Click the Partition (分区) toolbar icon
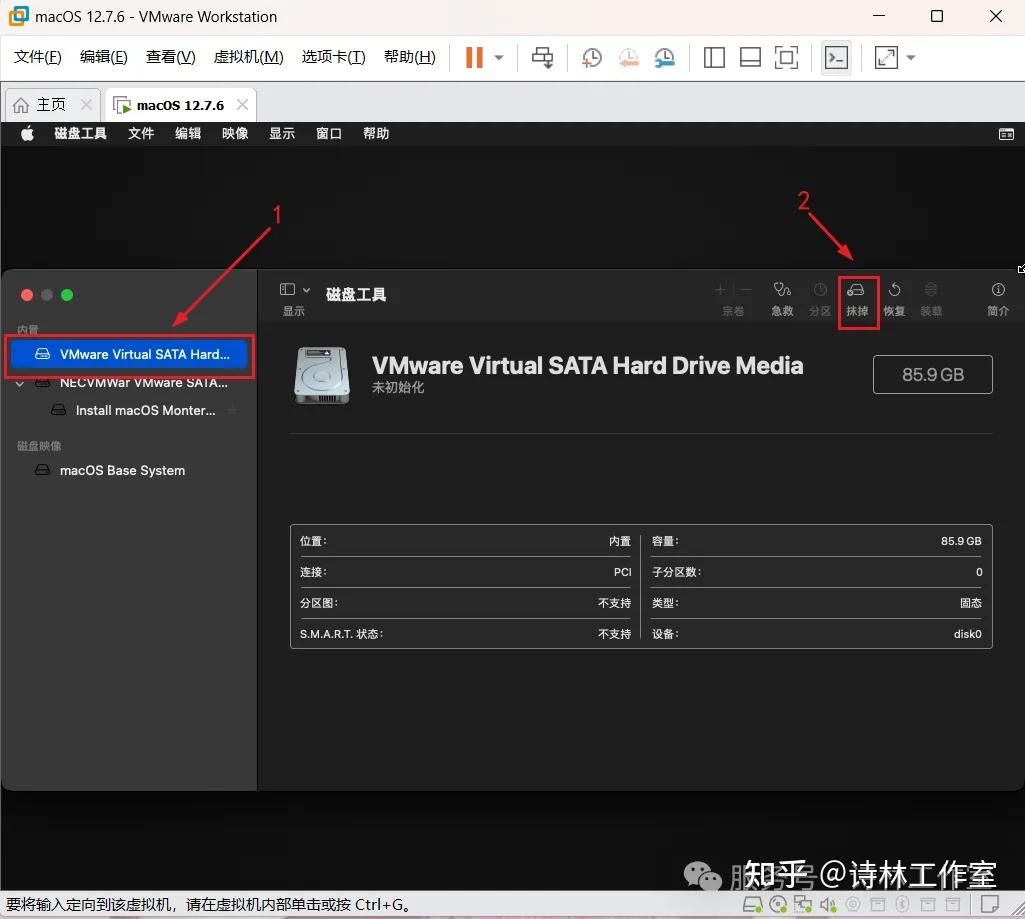Viewport: 1025px width, 919px height. point(820,290)
